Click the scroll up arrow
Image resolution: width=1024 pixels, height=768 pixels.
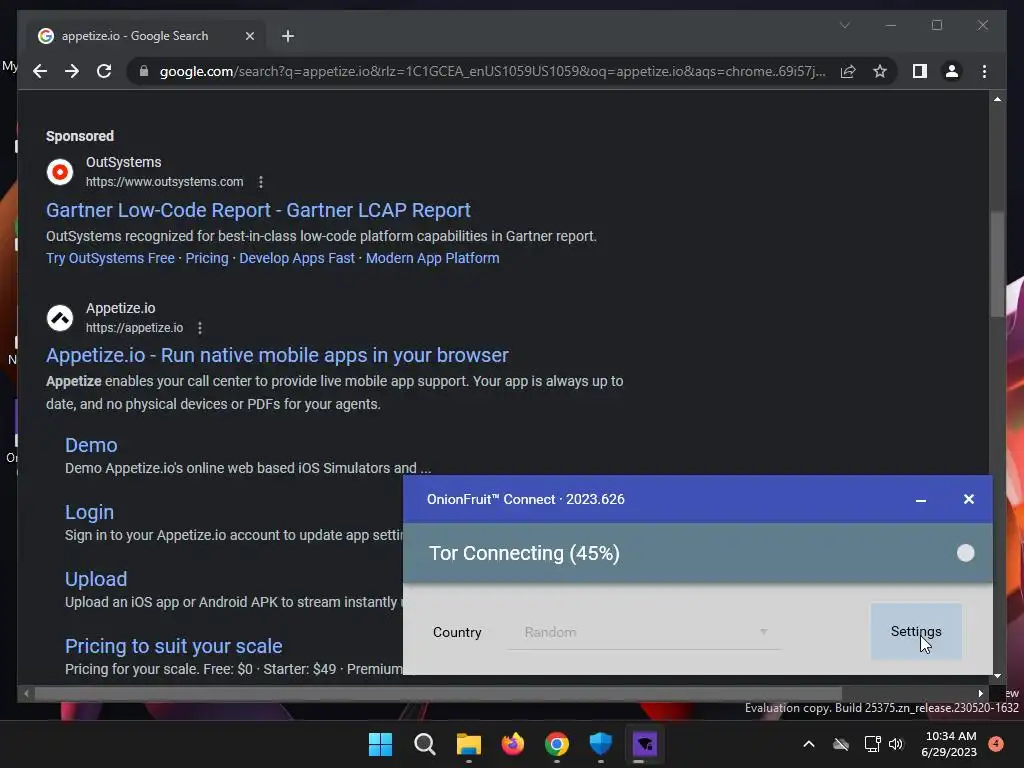[997, 99]
